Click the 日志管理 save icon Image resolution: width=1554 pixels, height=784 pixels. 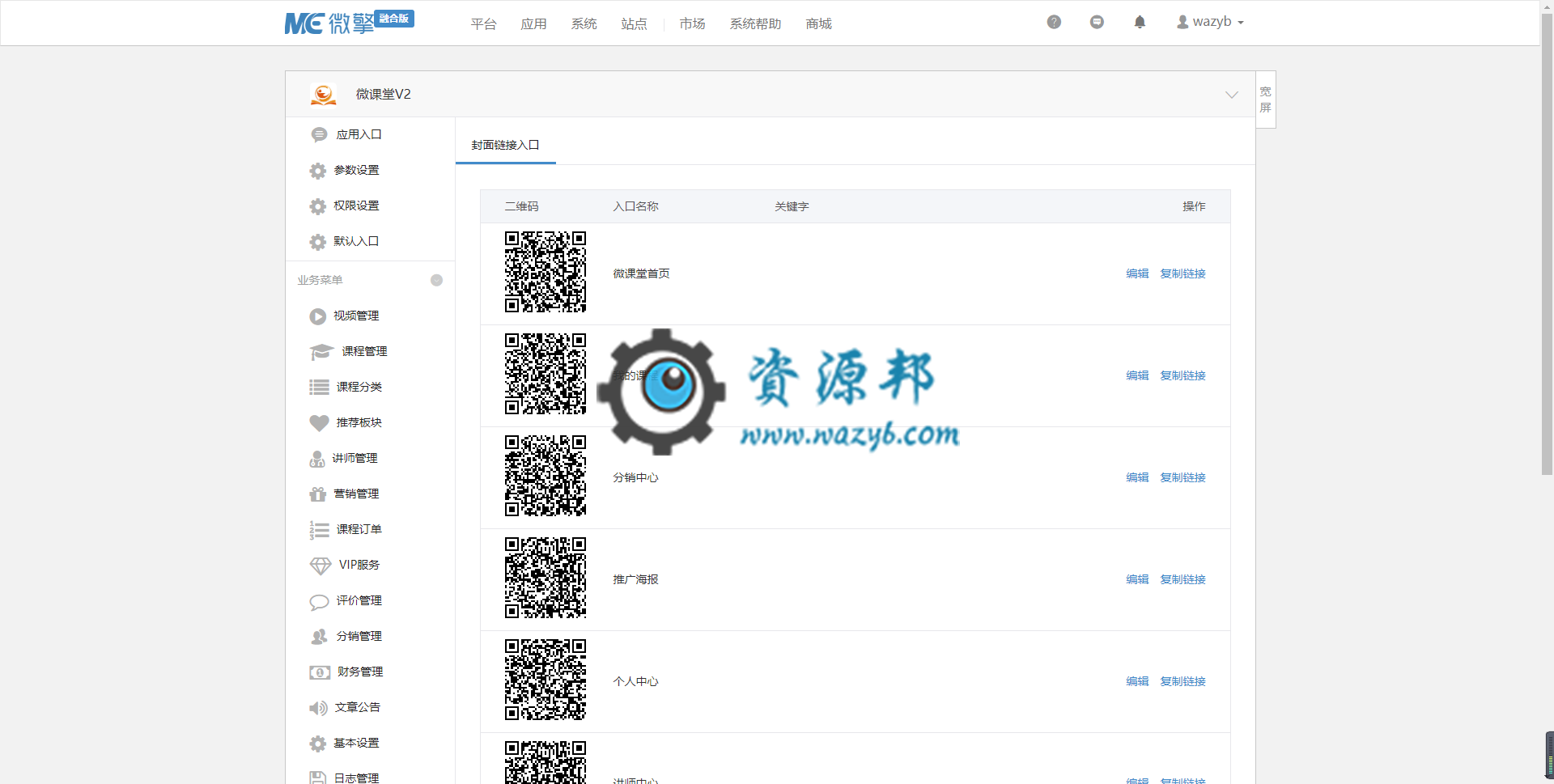[318, 778]
